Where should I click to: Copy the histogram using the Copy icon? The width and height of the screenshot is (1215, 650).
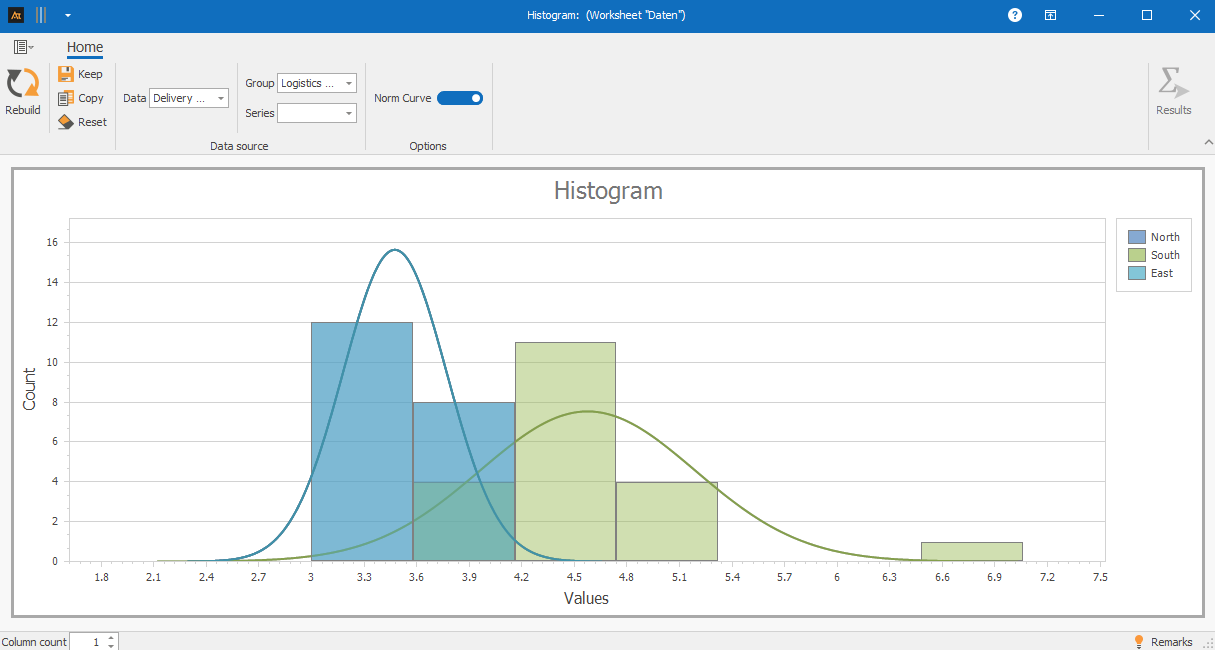point(66,98)
